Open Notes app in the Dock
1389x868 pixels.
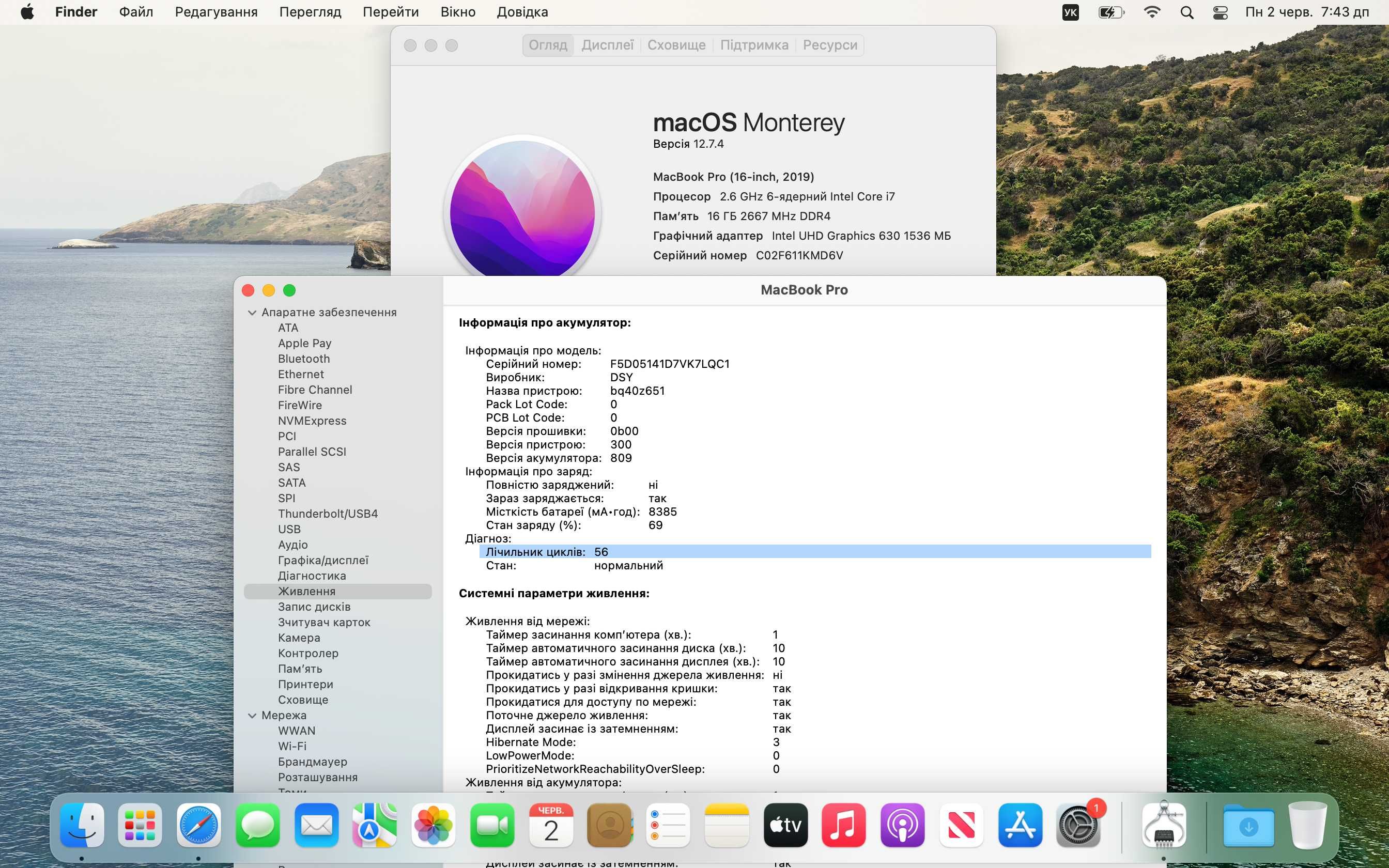pyautogui.click(x=727, y=826)
